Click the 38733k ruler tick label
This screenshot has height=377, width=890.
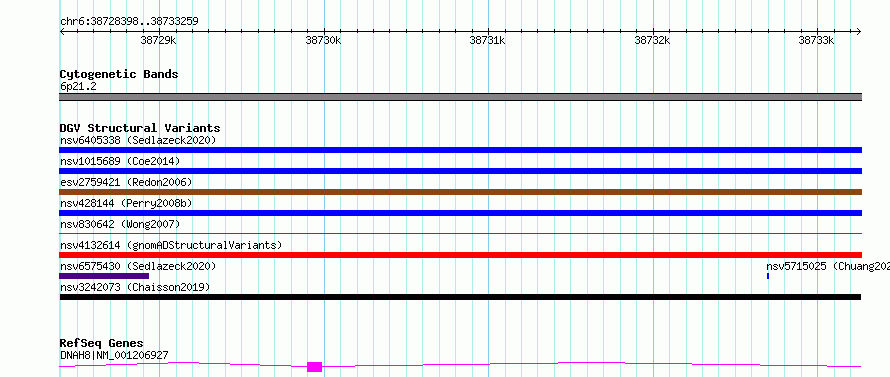point(816,40)
